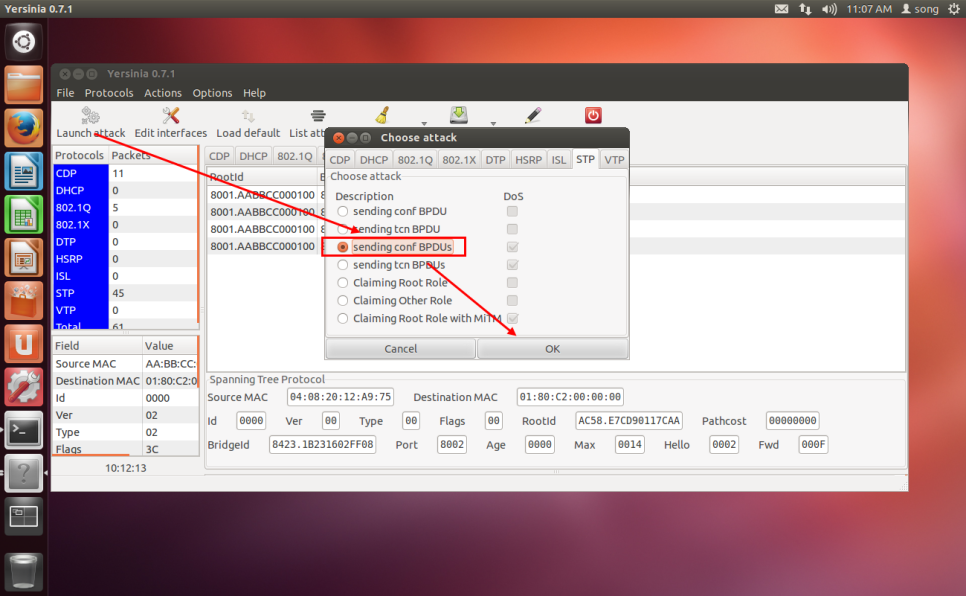Switch to HSRP tab in Choose attack dialog
Screen dimensions: 966x596
529,160
